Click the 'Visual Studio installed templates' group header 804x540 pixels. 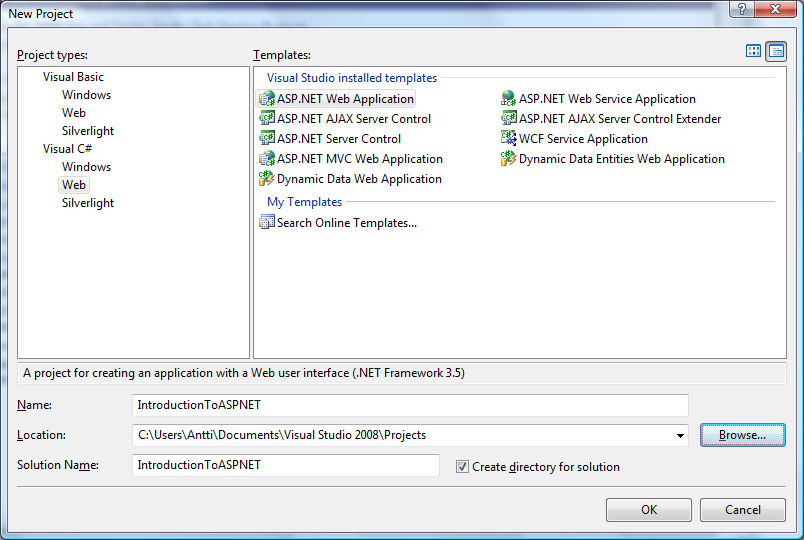pos(352,78)
